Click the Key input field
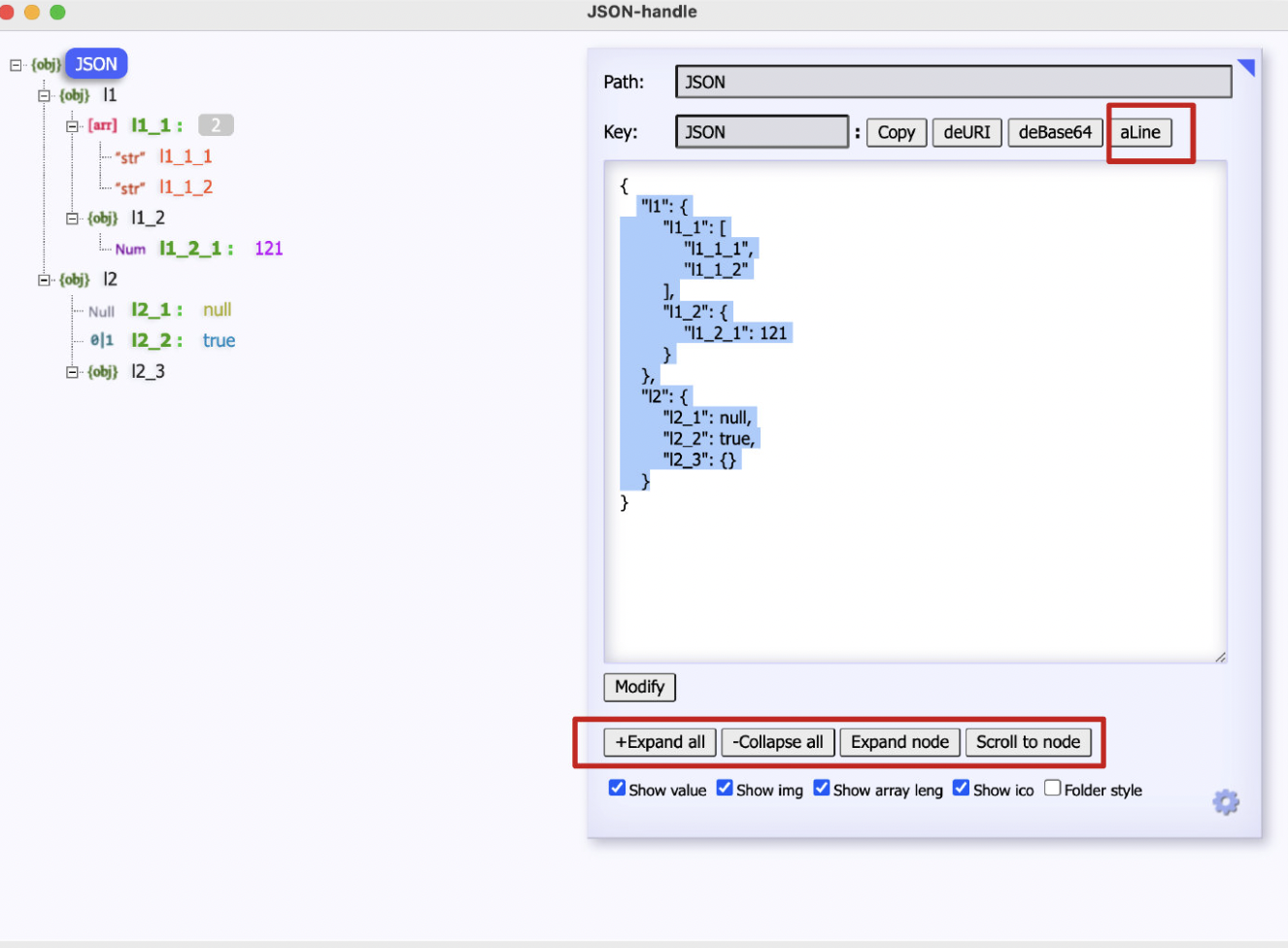 point(763,132)
